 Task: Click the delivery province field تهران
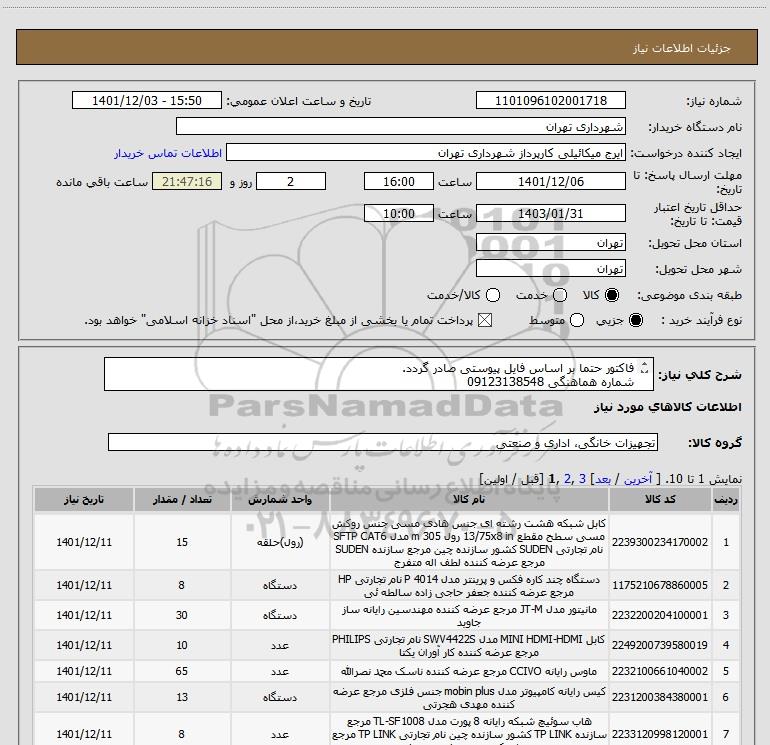[550, 243]
